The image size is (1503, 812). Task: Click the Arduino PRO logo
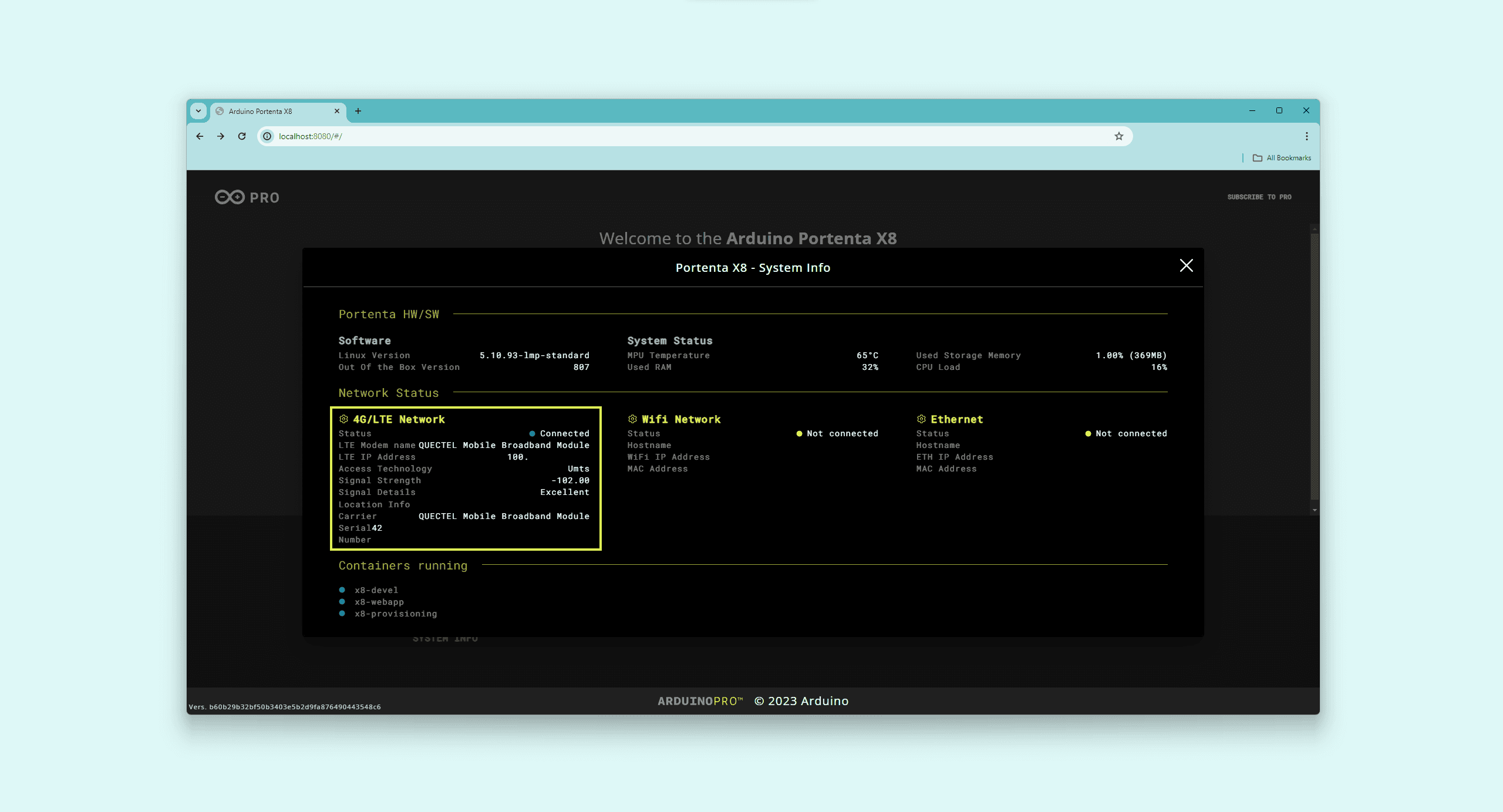247,197
